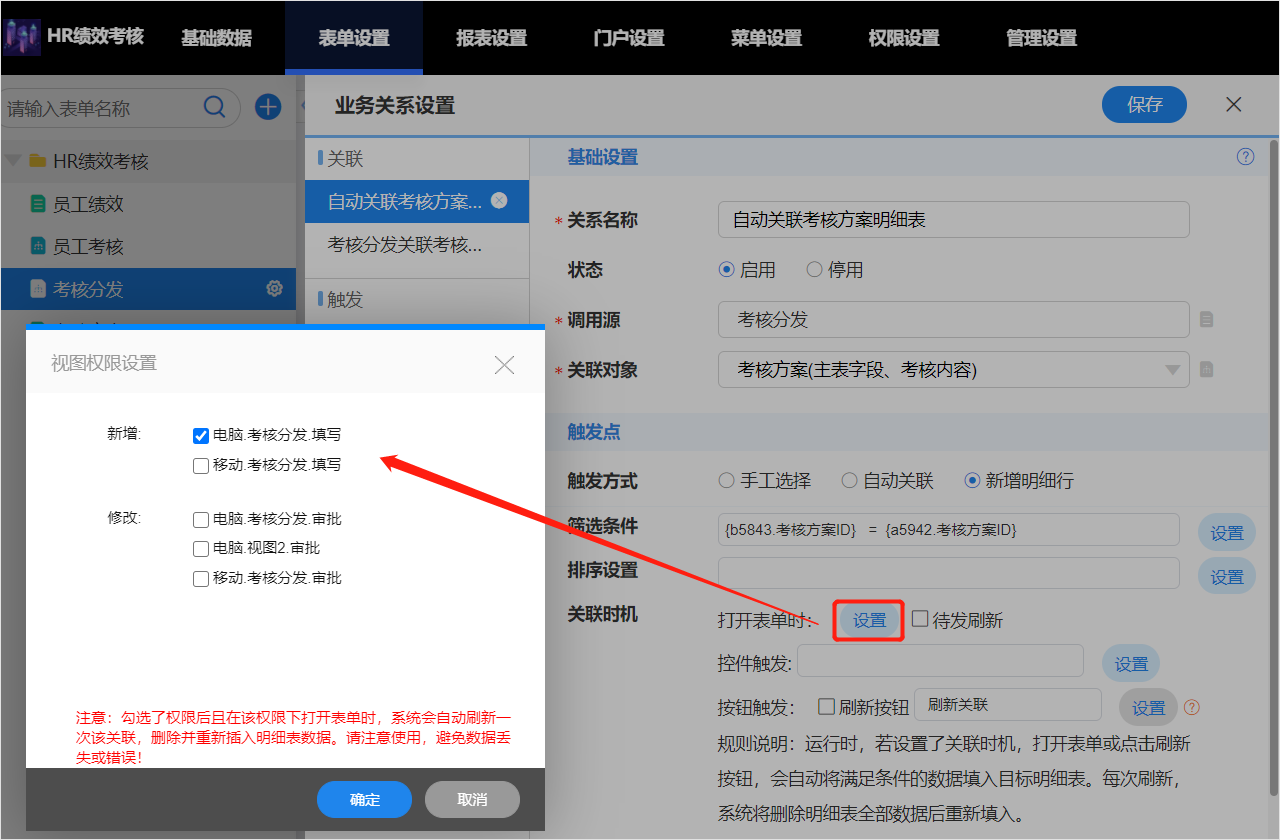Image resolution: width=1280 pixels, height=840 pixels.
Task: Click the help question mark icon in 基础设置
Action: [x=1245, y=157]
